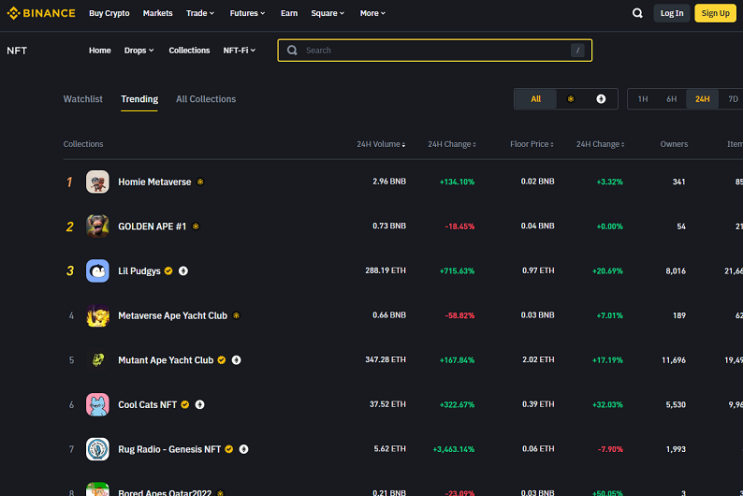The width and height of the screenshot is (743, 496).
Task: Click the Metaverse Ape Yacht Club avatar
Action: (98, 316)
